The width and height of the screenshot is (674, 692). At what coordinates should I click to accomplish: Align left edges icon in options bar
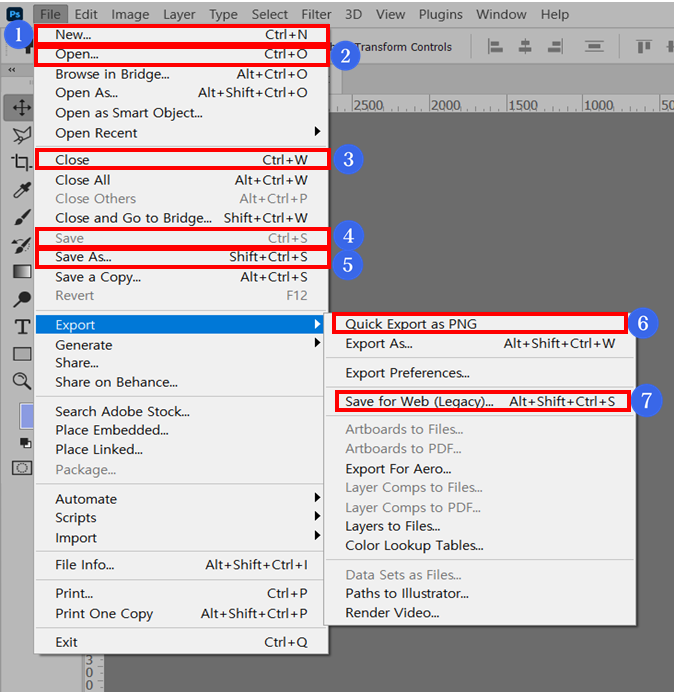[x=495, y=46]
